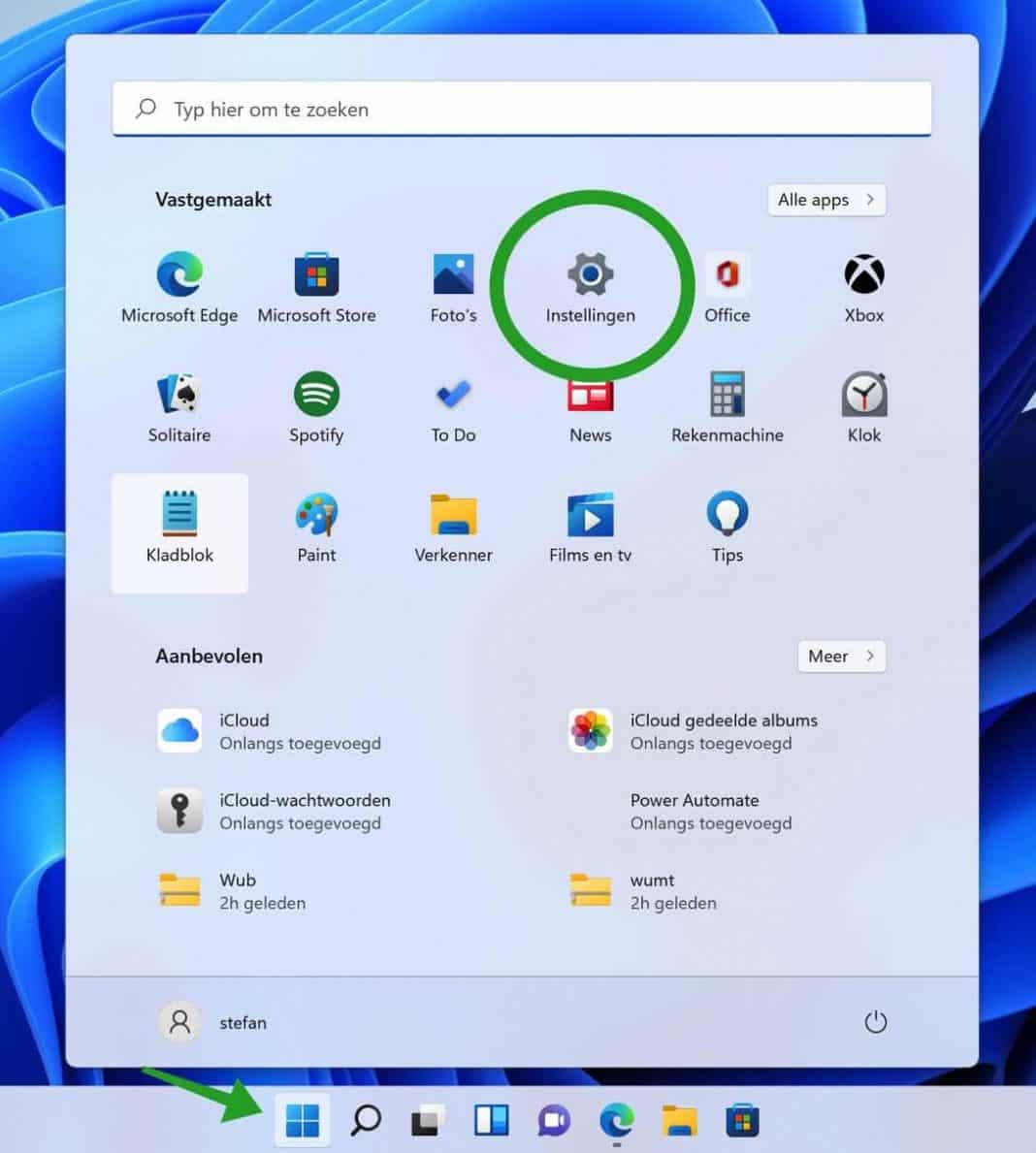Click the power button
Image resolution: width=1036 pixels, height=1153 pixels.
tap(875, 1022)
